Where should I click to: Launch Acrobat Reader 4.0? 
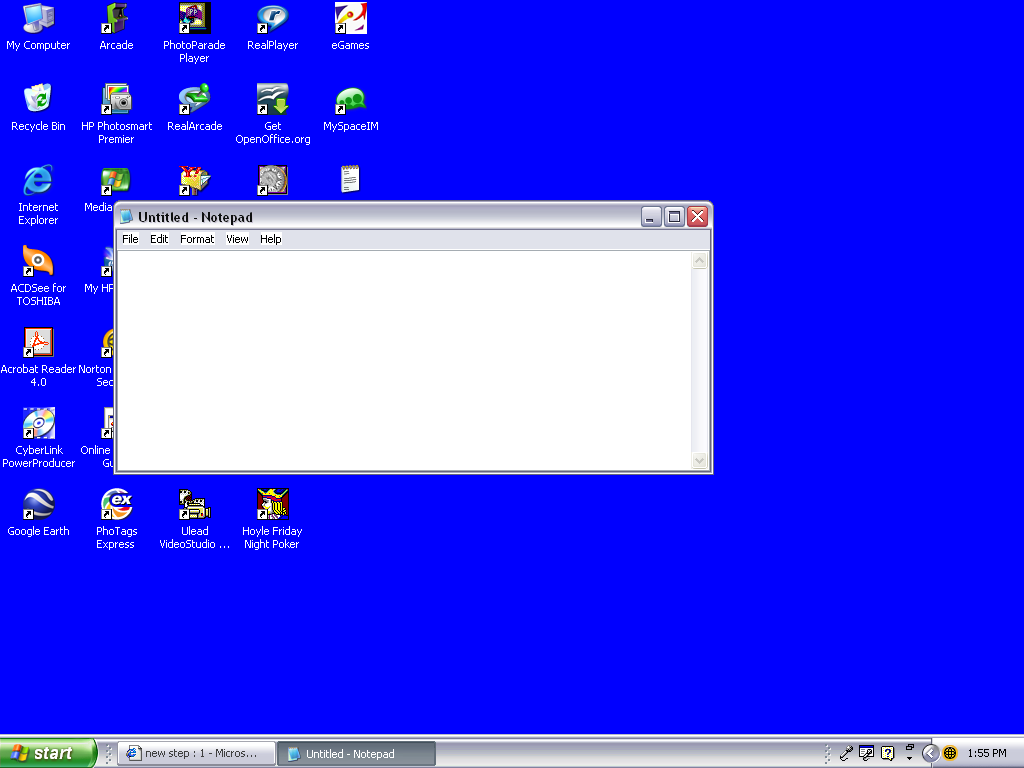pyautogui.click(x=38, y=344)
